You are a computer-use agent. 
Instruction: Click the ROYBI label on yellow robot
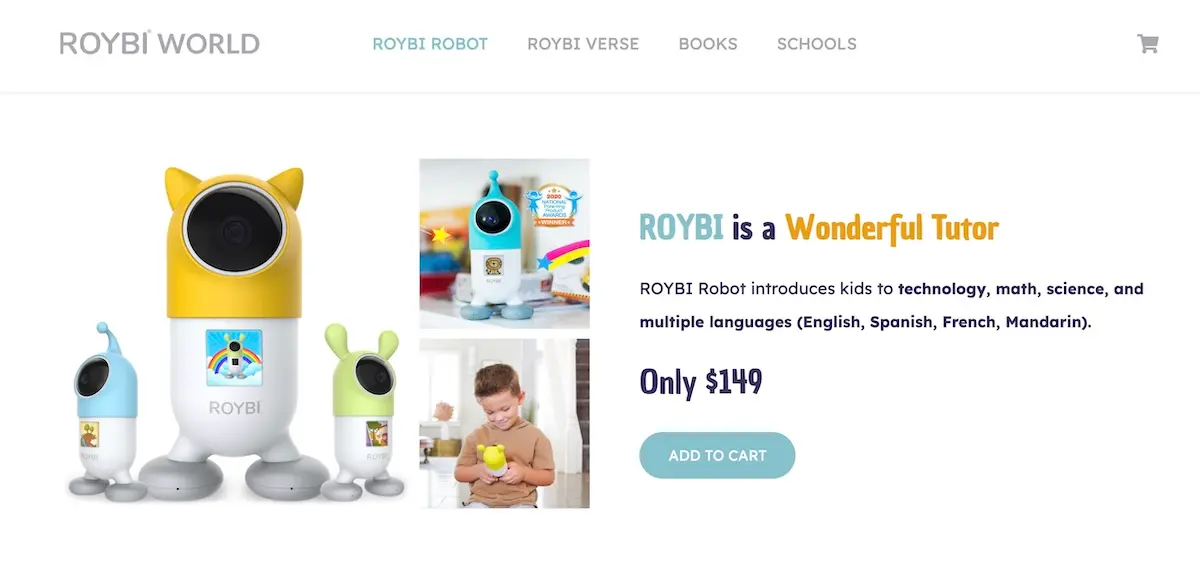click(233, 407)
